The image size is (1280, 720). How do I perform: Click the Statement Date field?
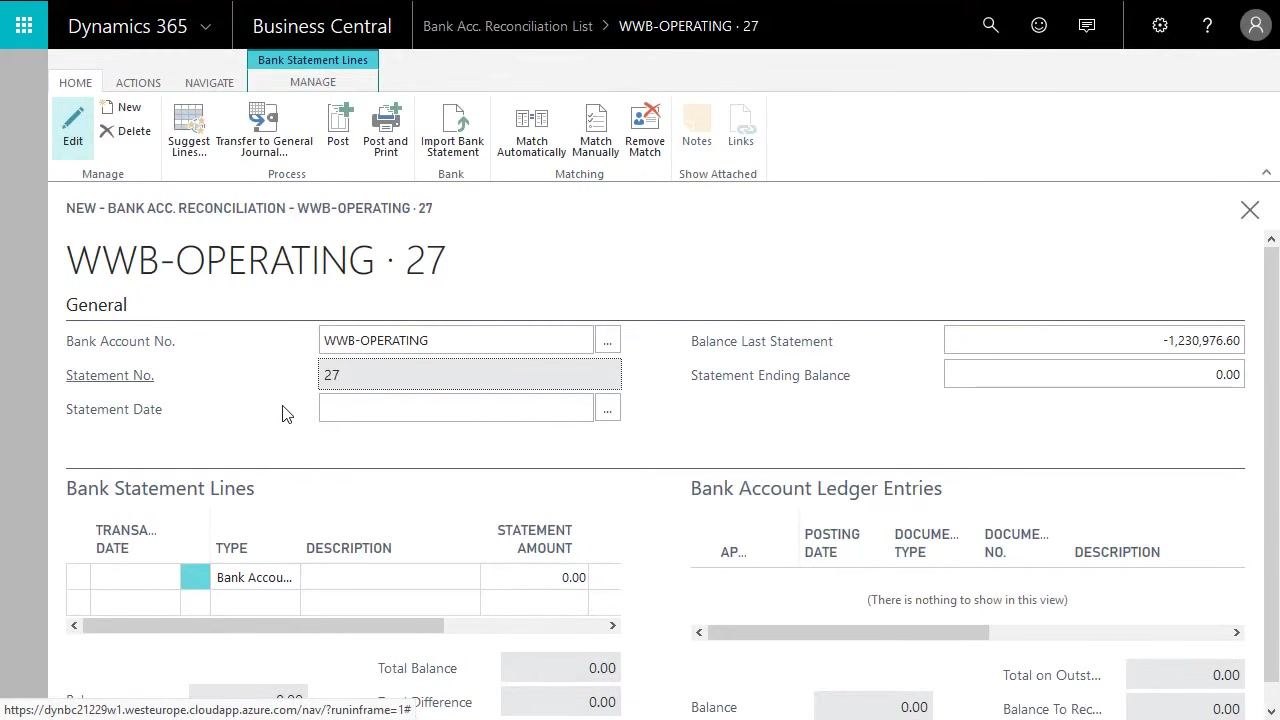coord(456,409)
